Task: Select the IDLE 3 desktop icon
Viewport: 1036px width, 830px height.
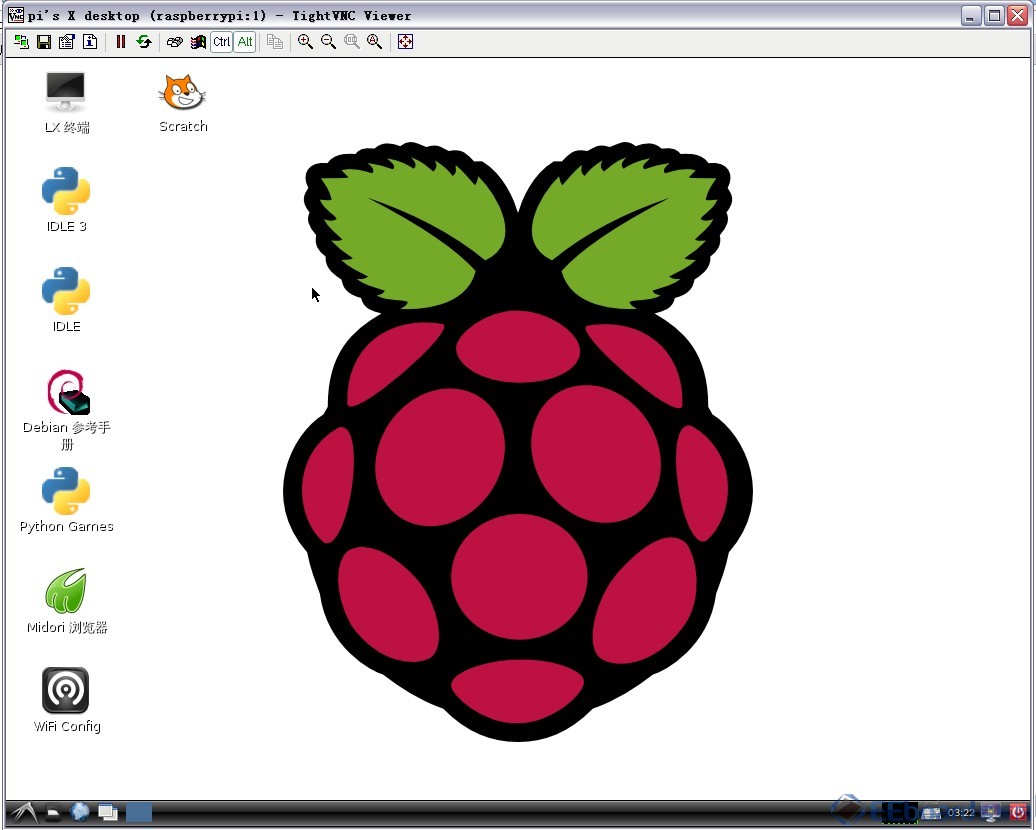Action: [x=66, y=200]
